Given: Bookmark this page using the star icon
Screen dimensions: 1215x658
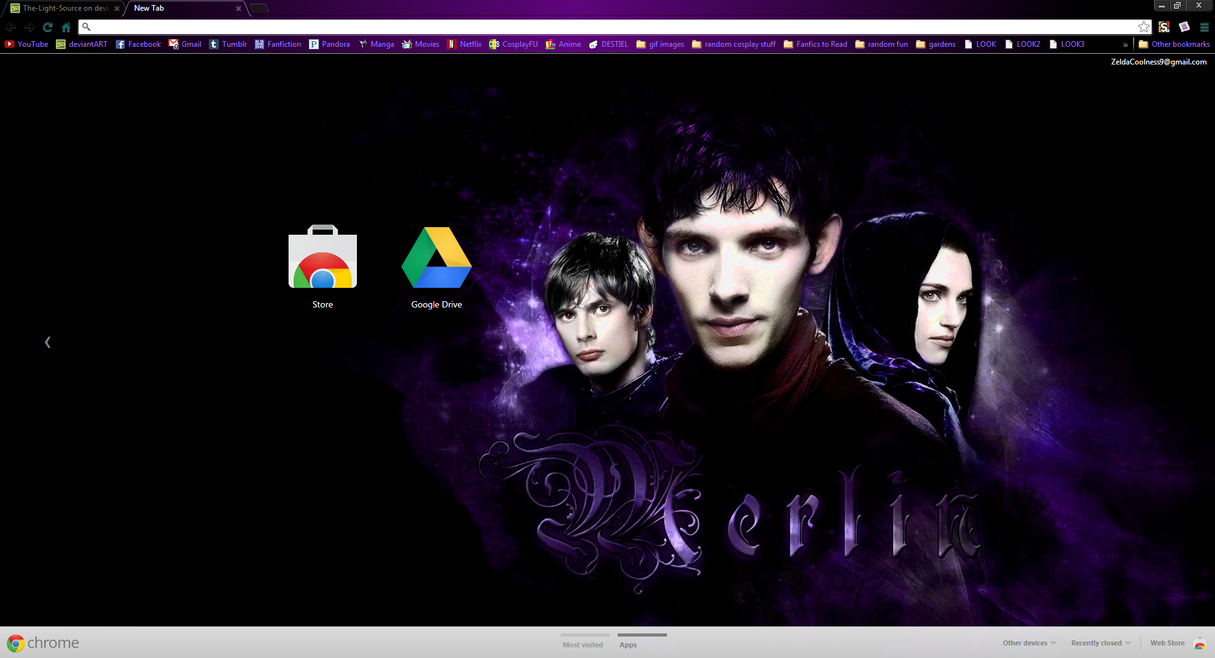Looking at the screenshot, I should tap(1144, 27).
